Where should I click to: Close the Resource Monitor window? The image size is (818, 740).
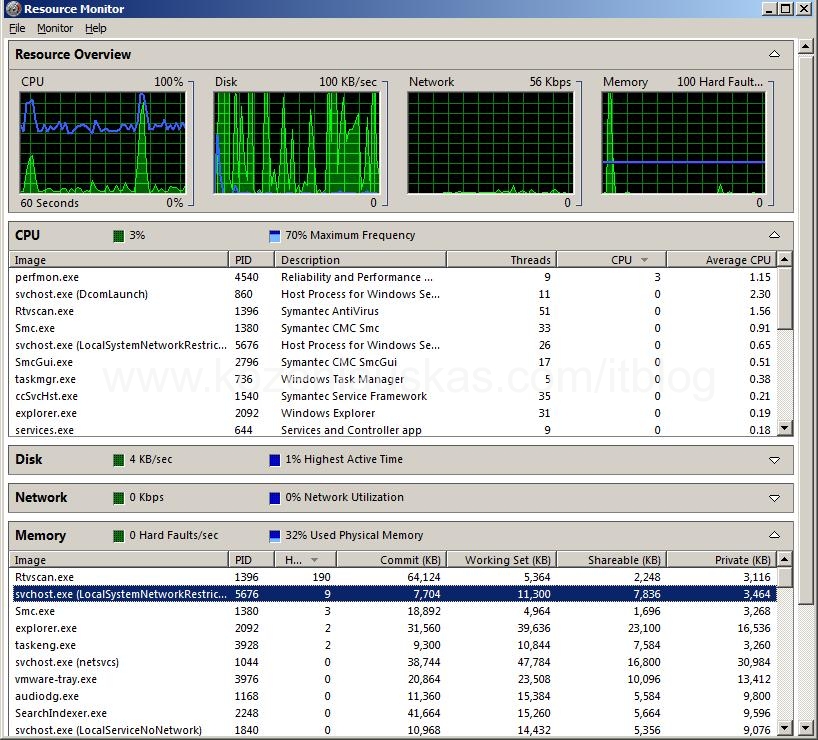804,9
